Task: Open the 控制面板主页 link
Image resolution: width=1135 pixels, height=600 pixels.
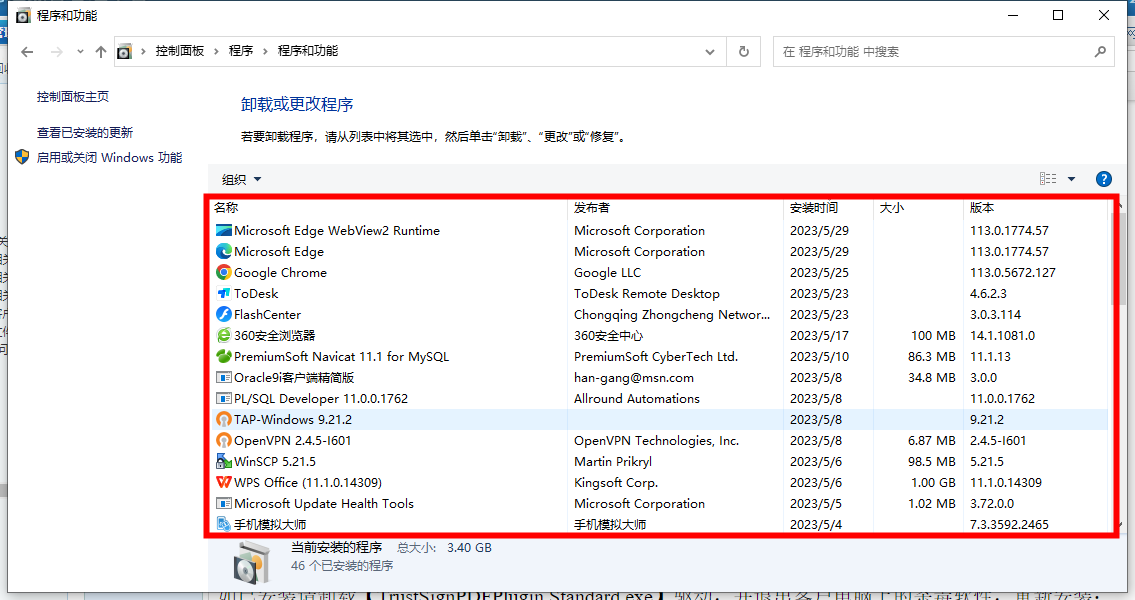Action: coord(73,97)
